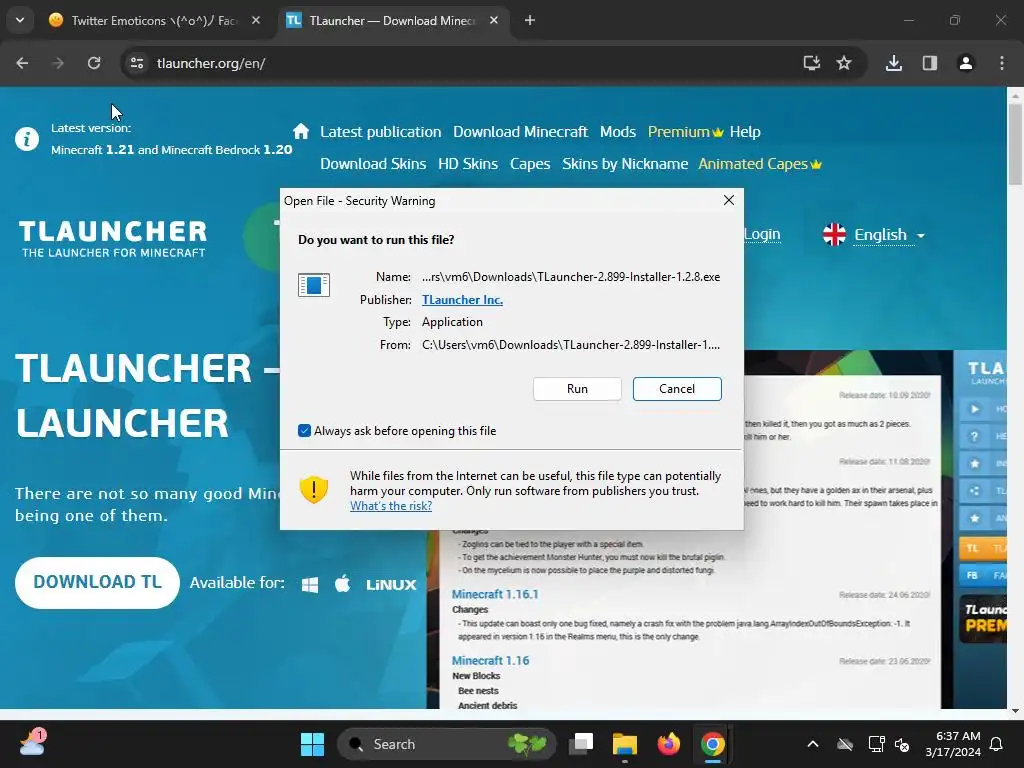
Task: Select the TLauncher Download Minecraft tab
Action: 392,20
